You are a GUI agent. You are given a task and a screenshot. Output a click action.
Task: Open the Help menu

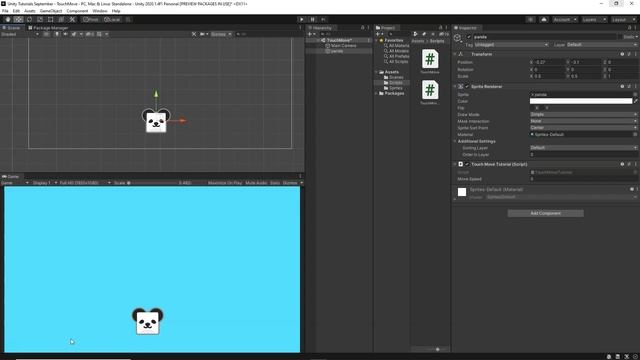click(116, 11)
